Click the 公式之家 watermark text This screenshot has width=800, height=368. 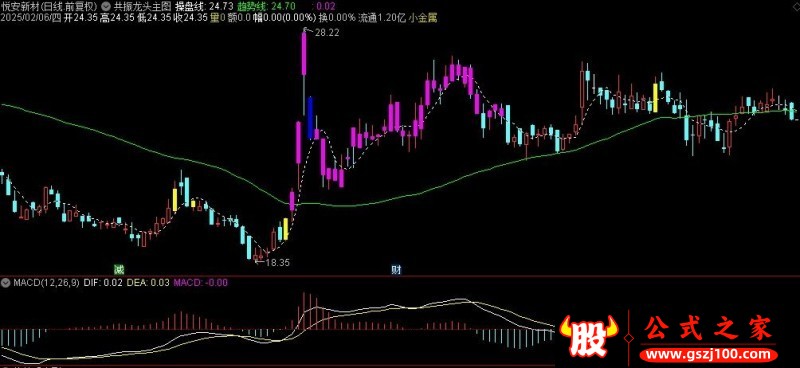click(710, 329)
